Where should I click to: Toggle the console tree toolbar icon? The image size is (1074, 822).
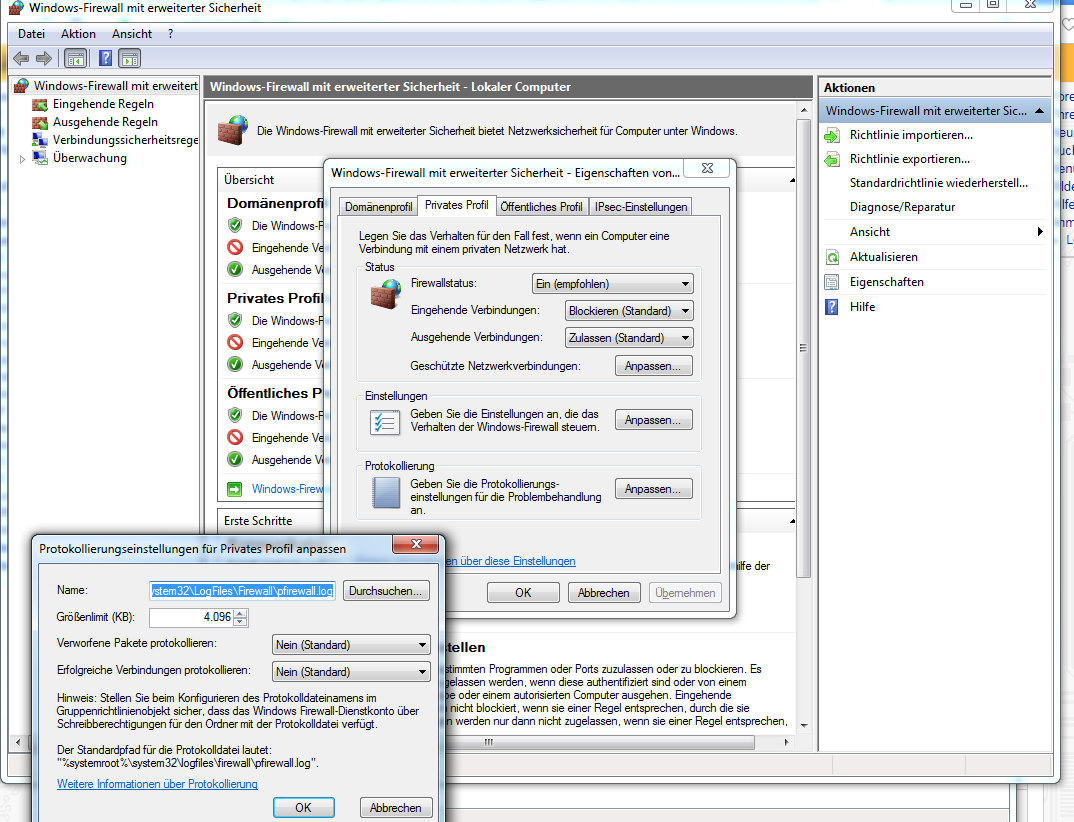click(75, 59)
